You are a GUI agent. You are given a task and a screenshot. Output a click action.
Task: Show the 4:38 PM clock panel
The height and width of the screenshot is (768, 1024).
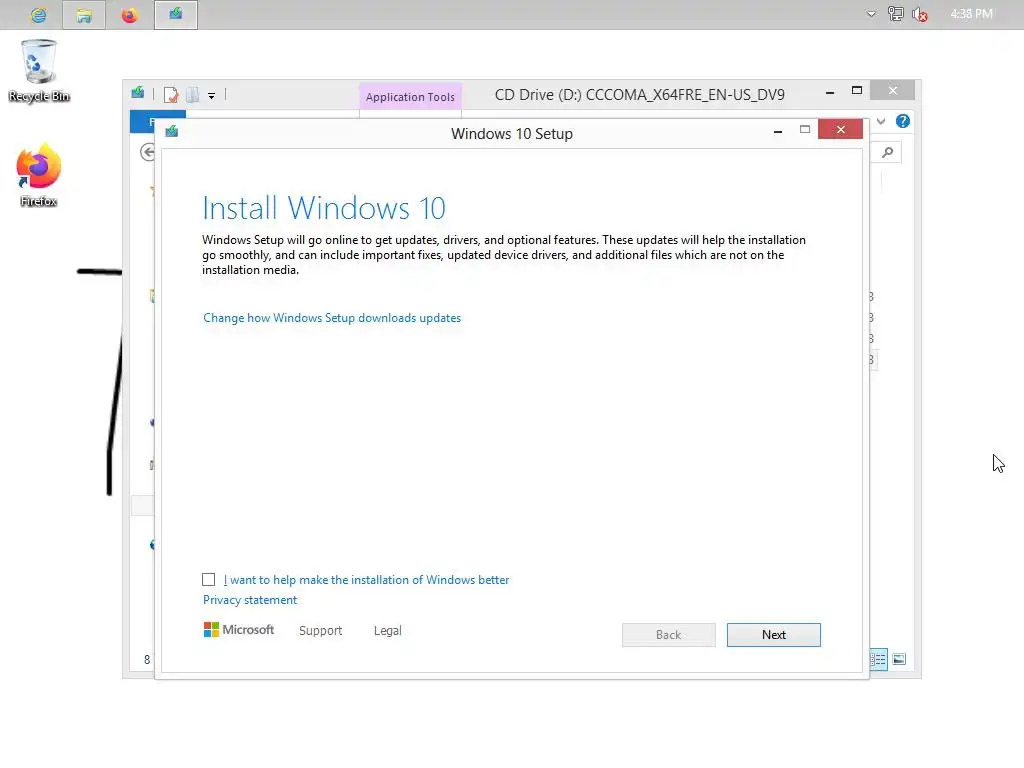(971, 14)
